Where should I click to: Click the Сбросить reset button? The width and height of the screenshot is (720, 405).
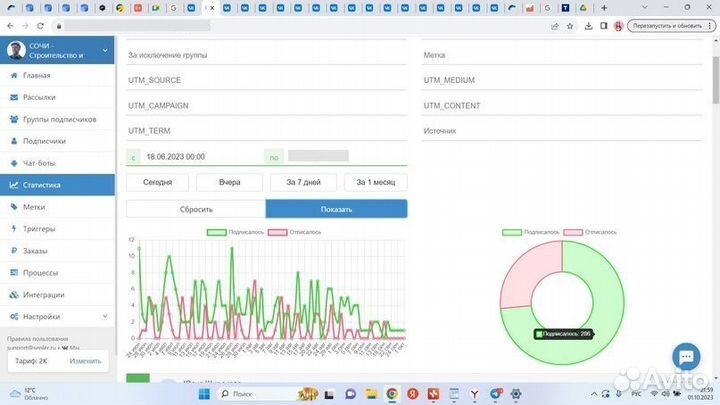tap(196, 209)
